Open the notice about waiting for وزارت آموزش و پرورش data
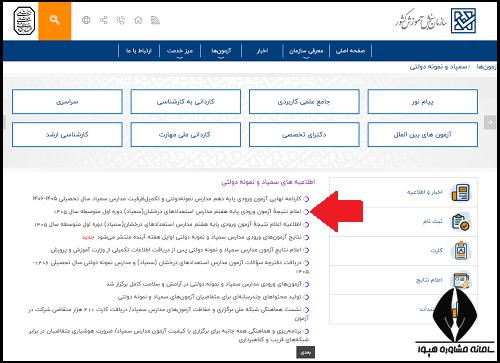Image resolution: width=500 pixels, height=363 pixels. click(176, 250)
